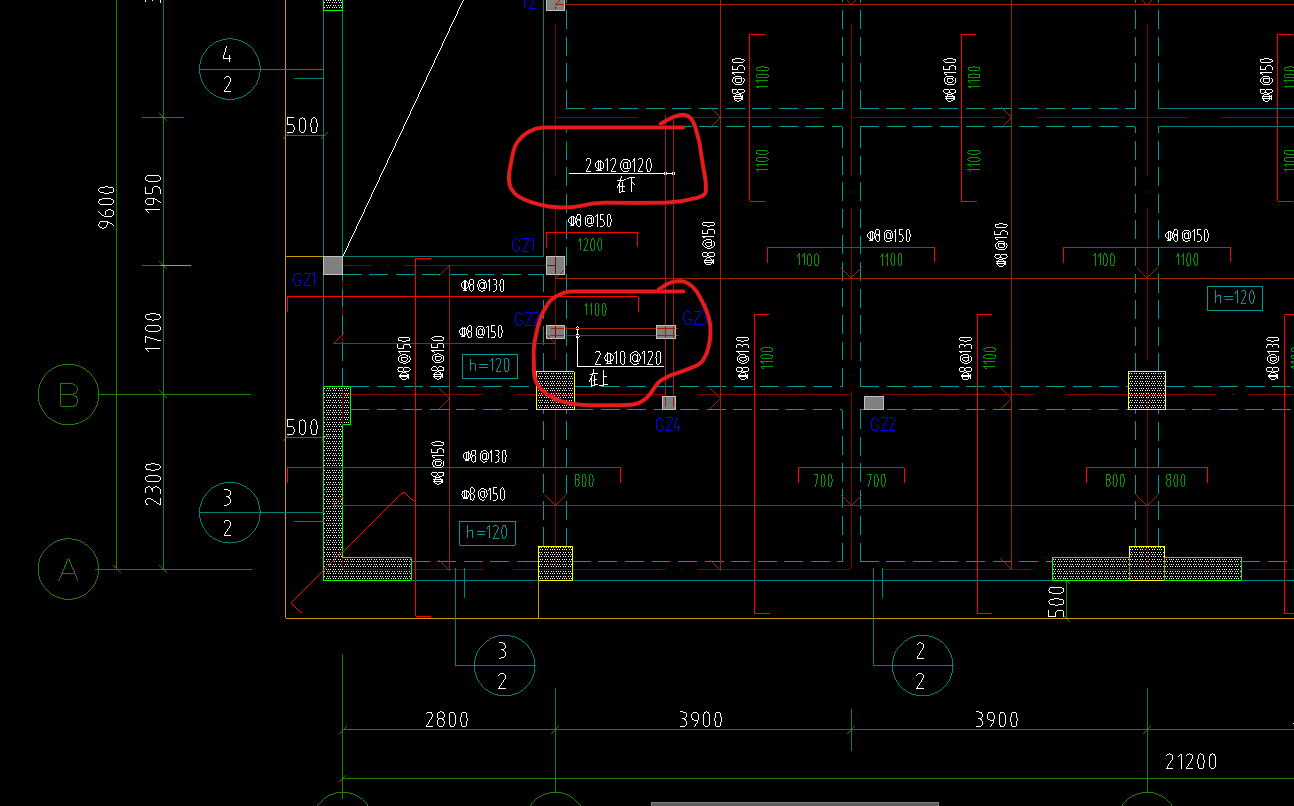The image size is (1294, 806).
Task: Click the 3900 dimension next to 2800
Action: click(700, 720)
